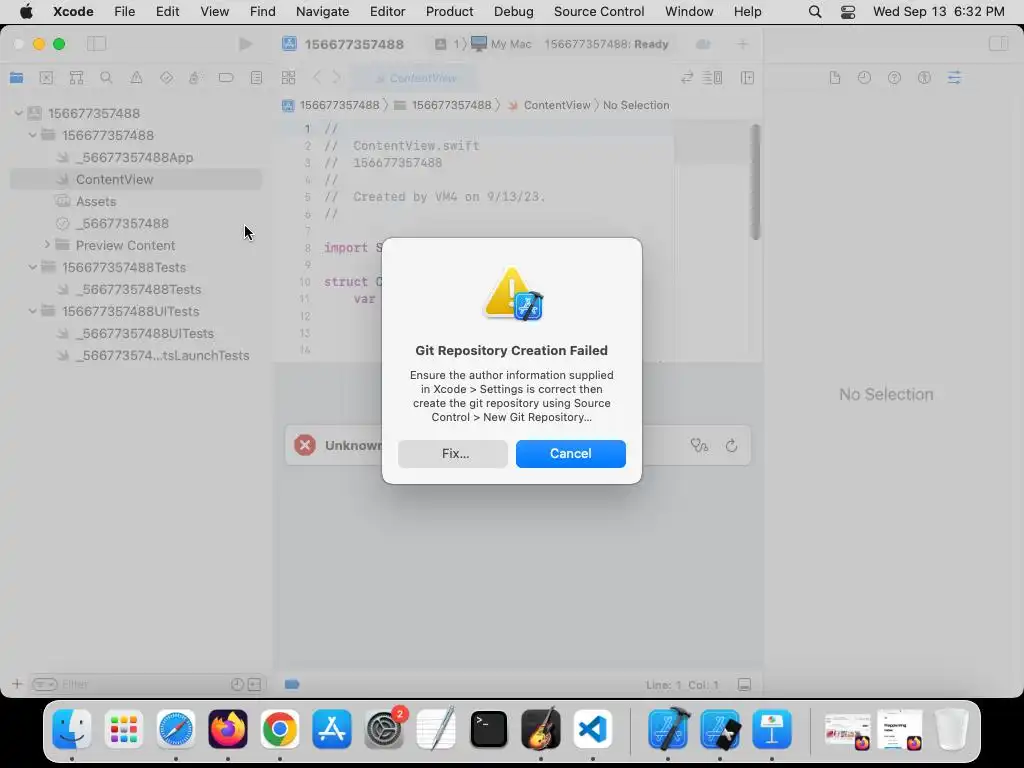Cancel the Git Repository Creation Failed dialog
This screenshot has height=768, width=1024.
[571, 454]
